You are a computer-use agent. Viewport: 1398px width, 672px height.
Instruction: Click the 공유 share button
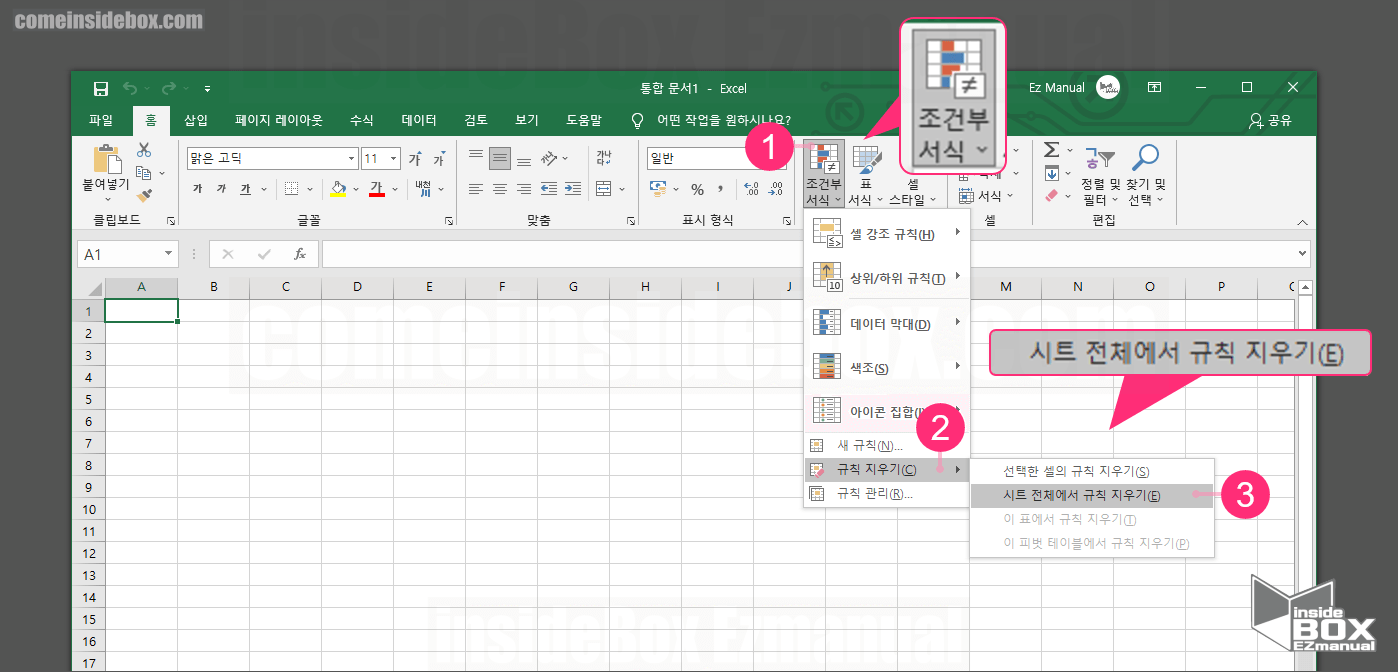(1270, 119)
